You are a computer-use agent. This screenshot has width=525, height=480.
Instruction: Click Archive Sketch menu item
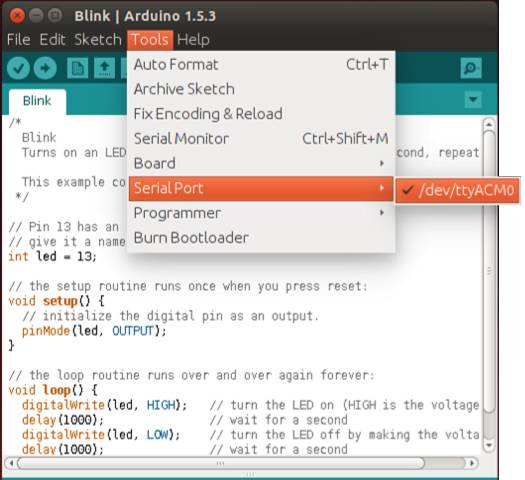coord(261,89)
